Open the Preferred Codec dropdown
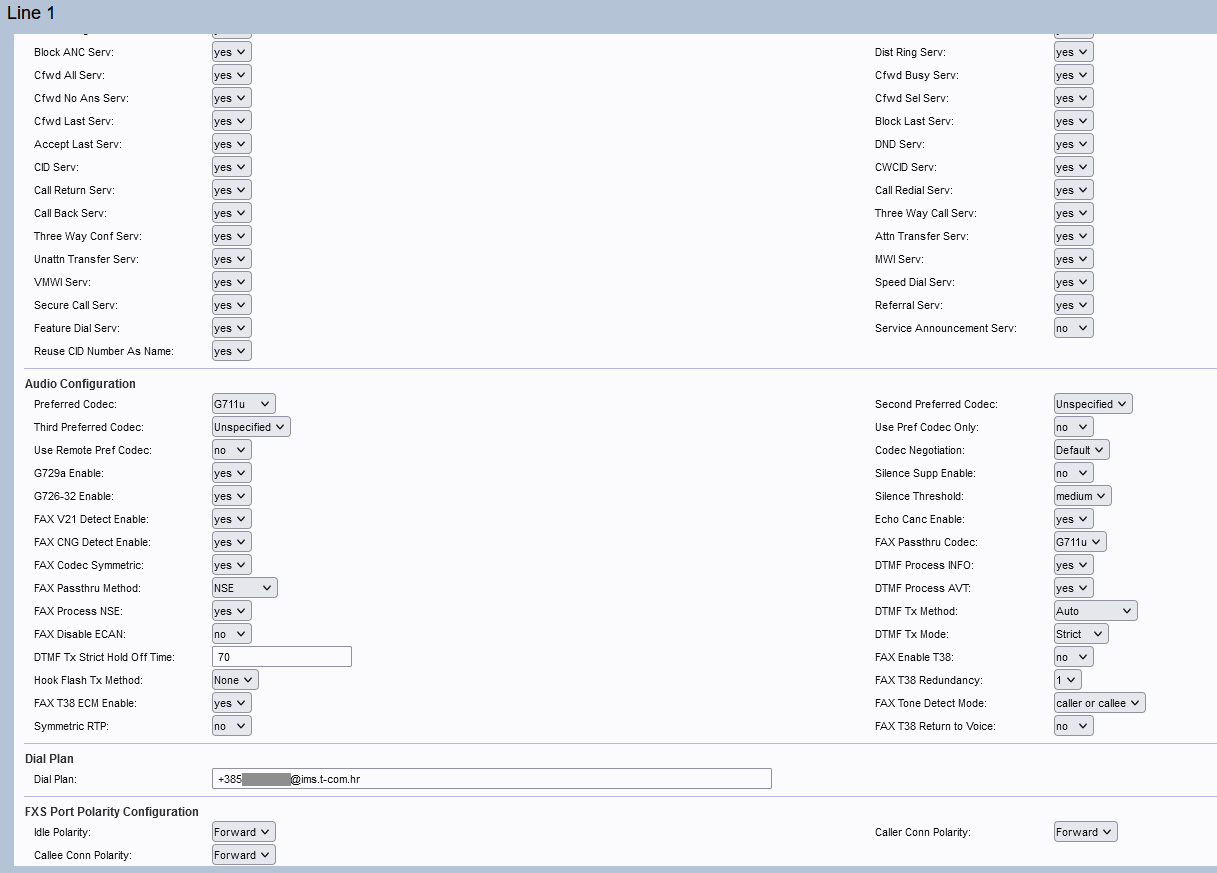The image size is (1217, 873). 243,404
